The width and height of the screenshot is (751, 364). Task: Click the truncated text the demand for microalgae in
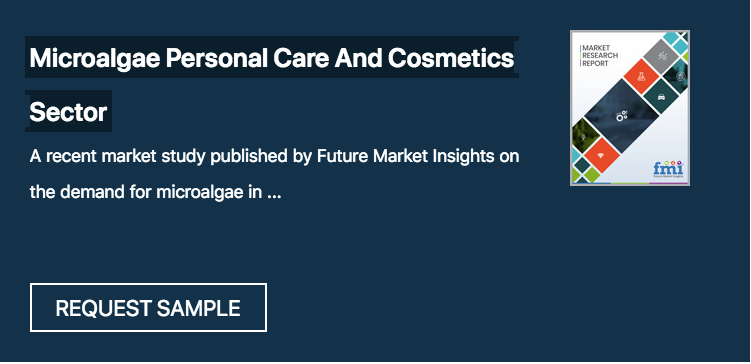coord(146,193)
